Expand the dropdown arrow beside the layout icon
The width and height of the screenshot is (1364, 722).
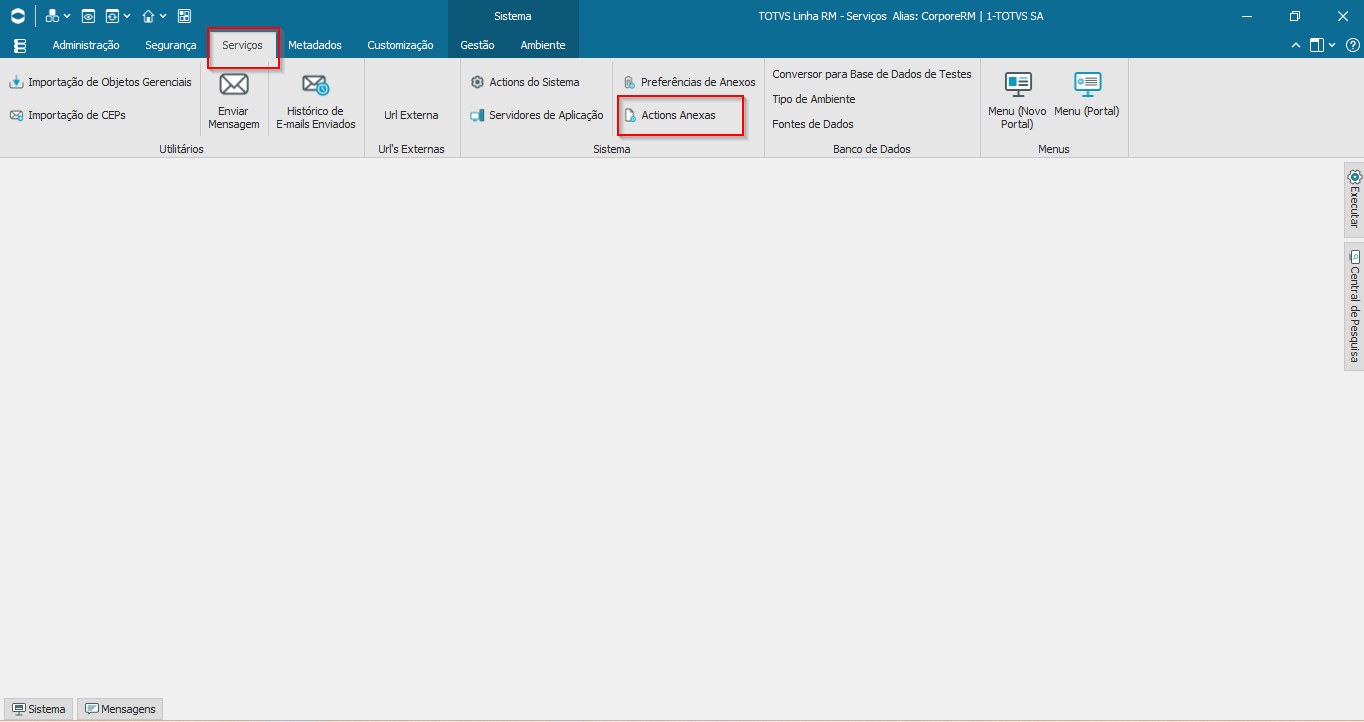pyautogui.click(x=1332, y=45)
